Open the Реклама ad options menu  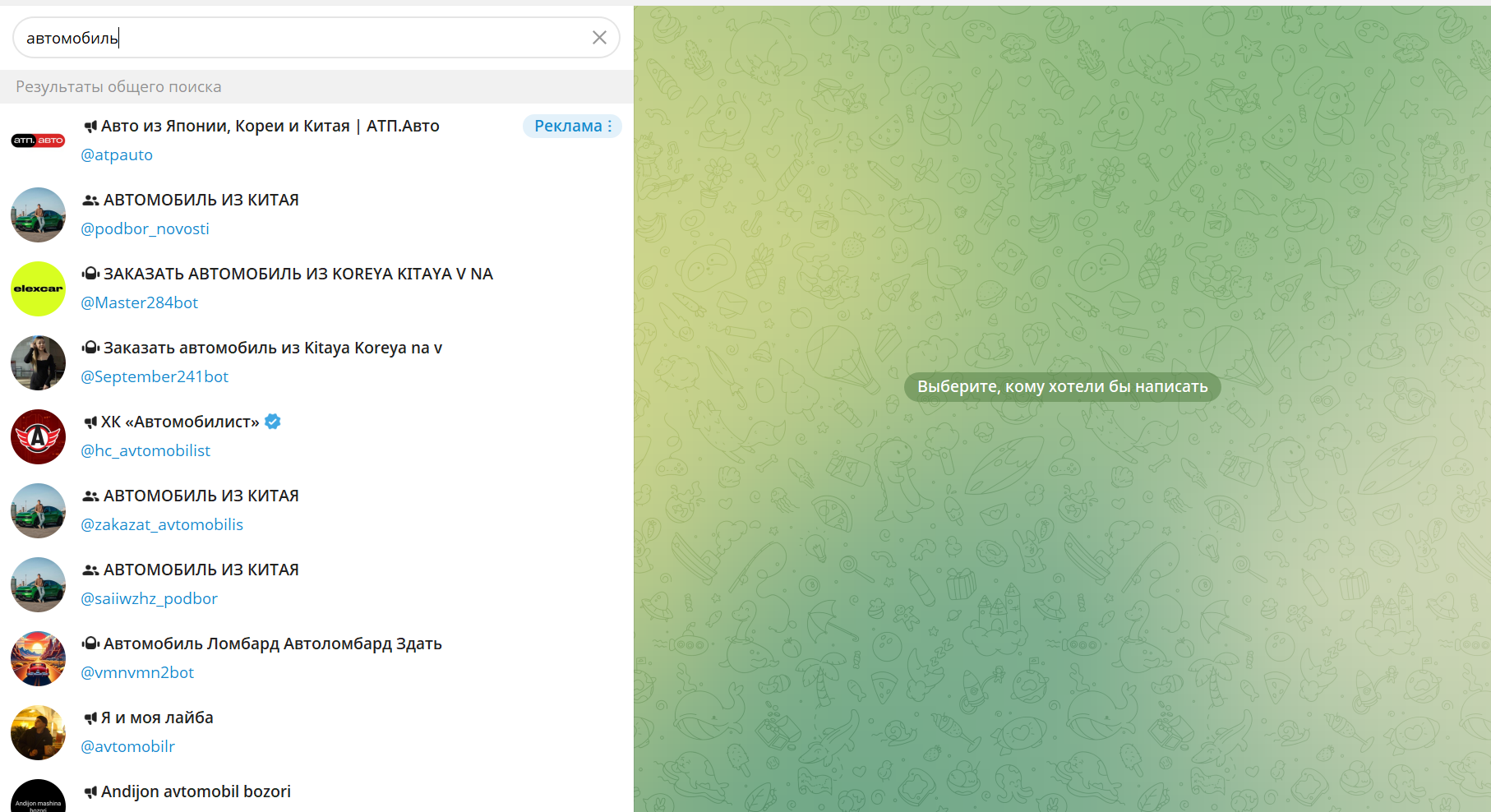[572, 126]
